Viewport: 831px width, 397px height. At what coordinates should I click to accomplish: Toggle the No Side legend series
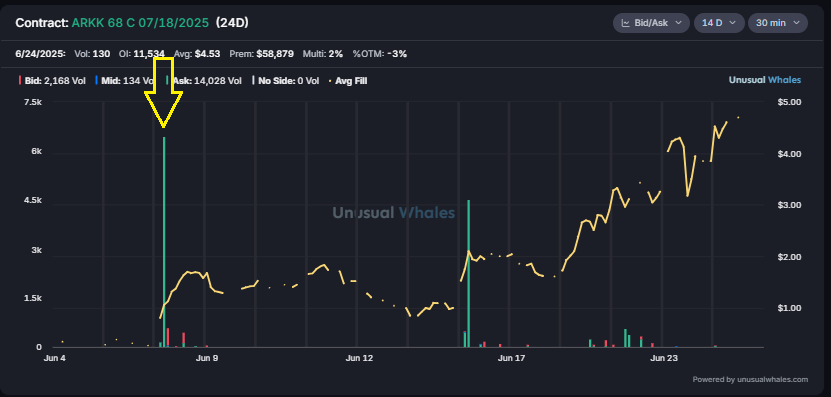285,81
